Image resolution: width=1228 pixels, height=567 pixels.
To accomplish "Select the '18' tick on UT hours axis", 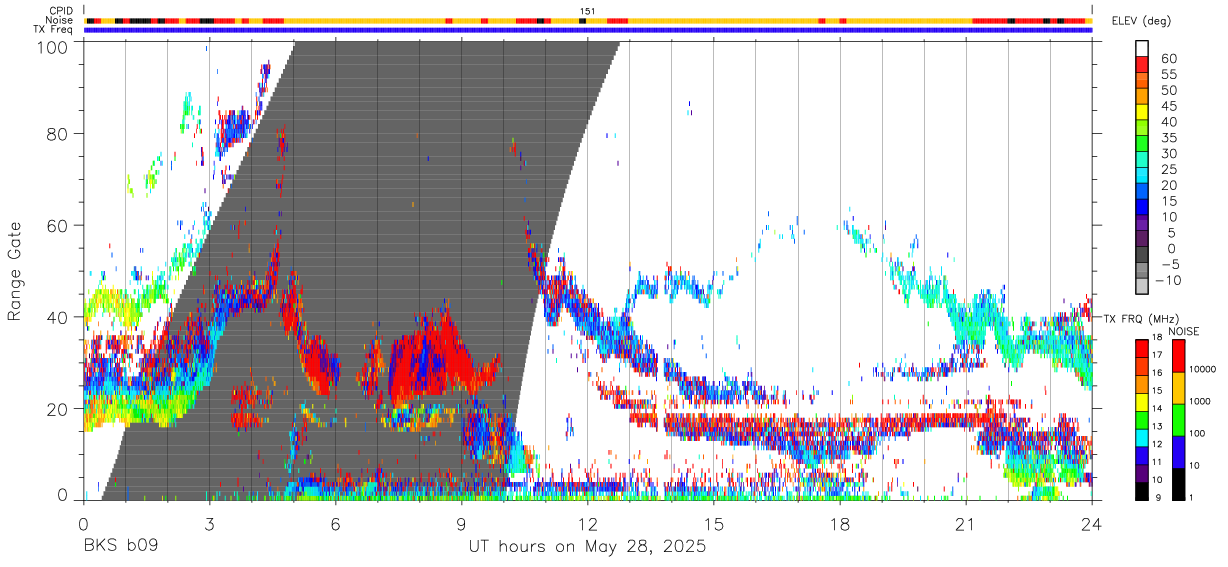I will click(x=840, y=524).
